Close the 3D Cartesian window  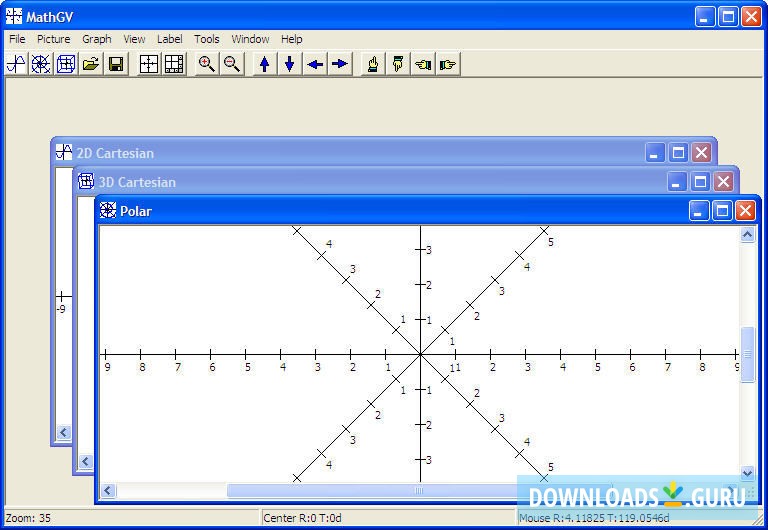point(723,182)
